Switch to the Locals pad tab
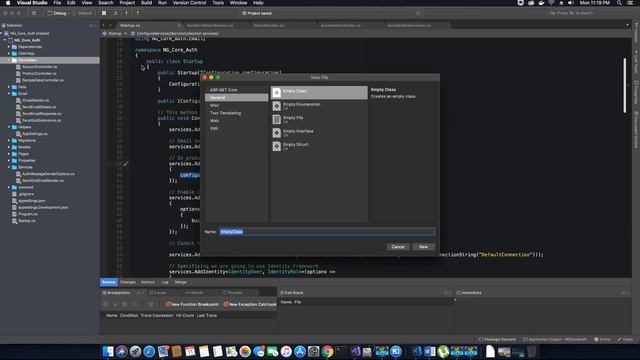640x360 pixels. pyautogui.click(x=158, y=293)
